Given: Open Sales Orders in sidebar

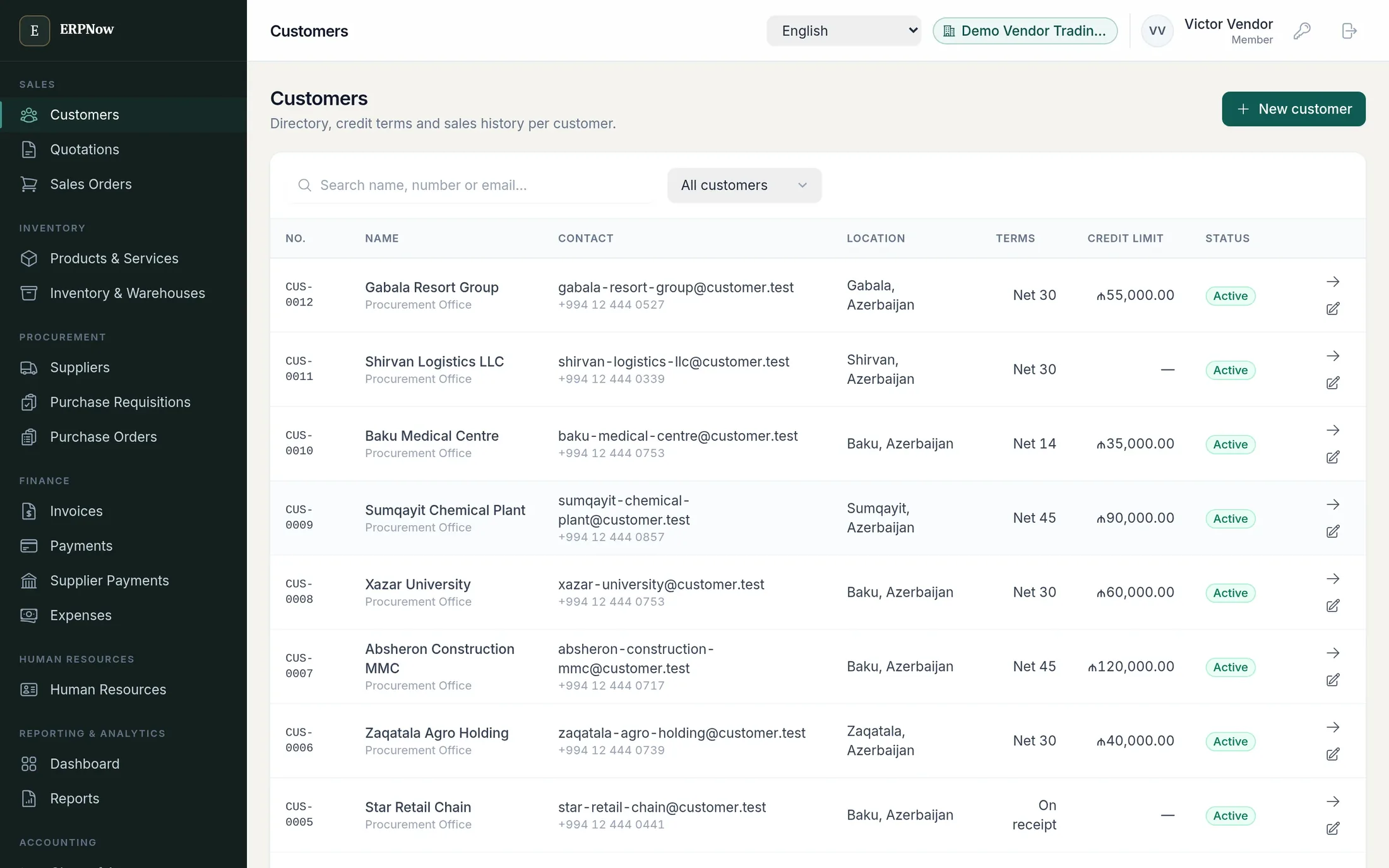Looking at the screenshot, I should click(x=124, y=184).
